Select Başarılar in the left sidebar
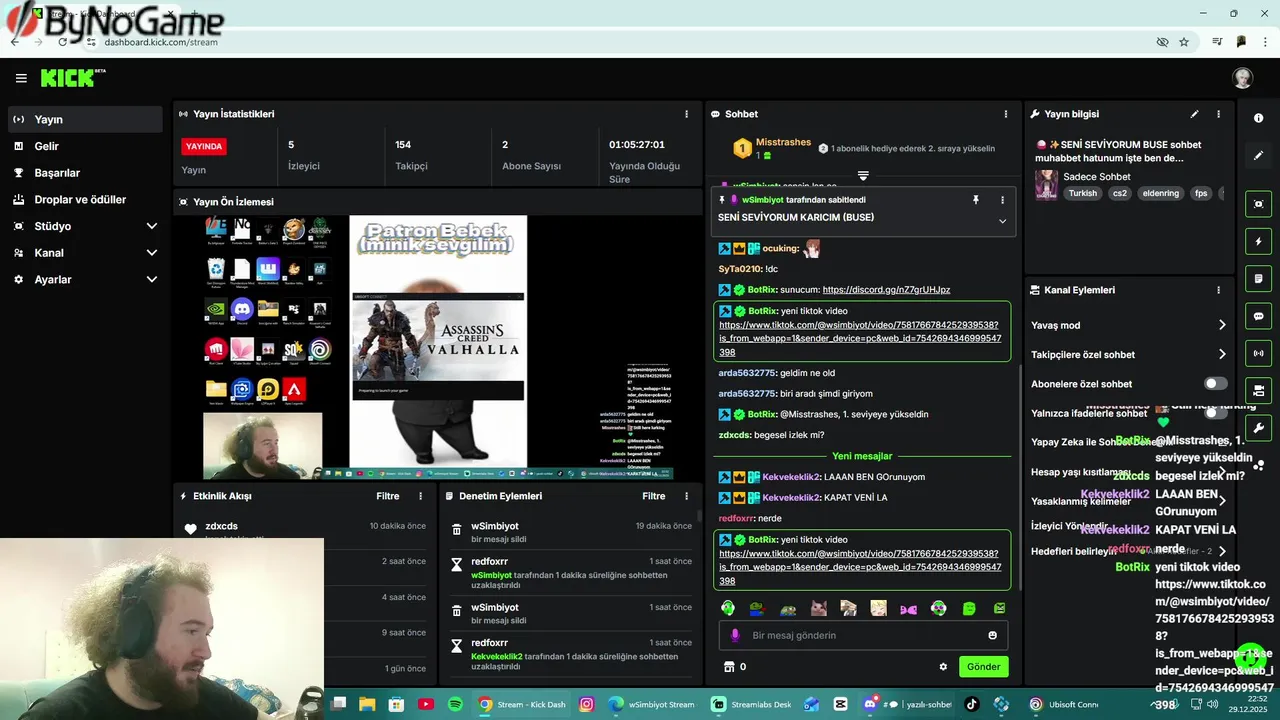 click(85, 173)
